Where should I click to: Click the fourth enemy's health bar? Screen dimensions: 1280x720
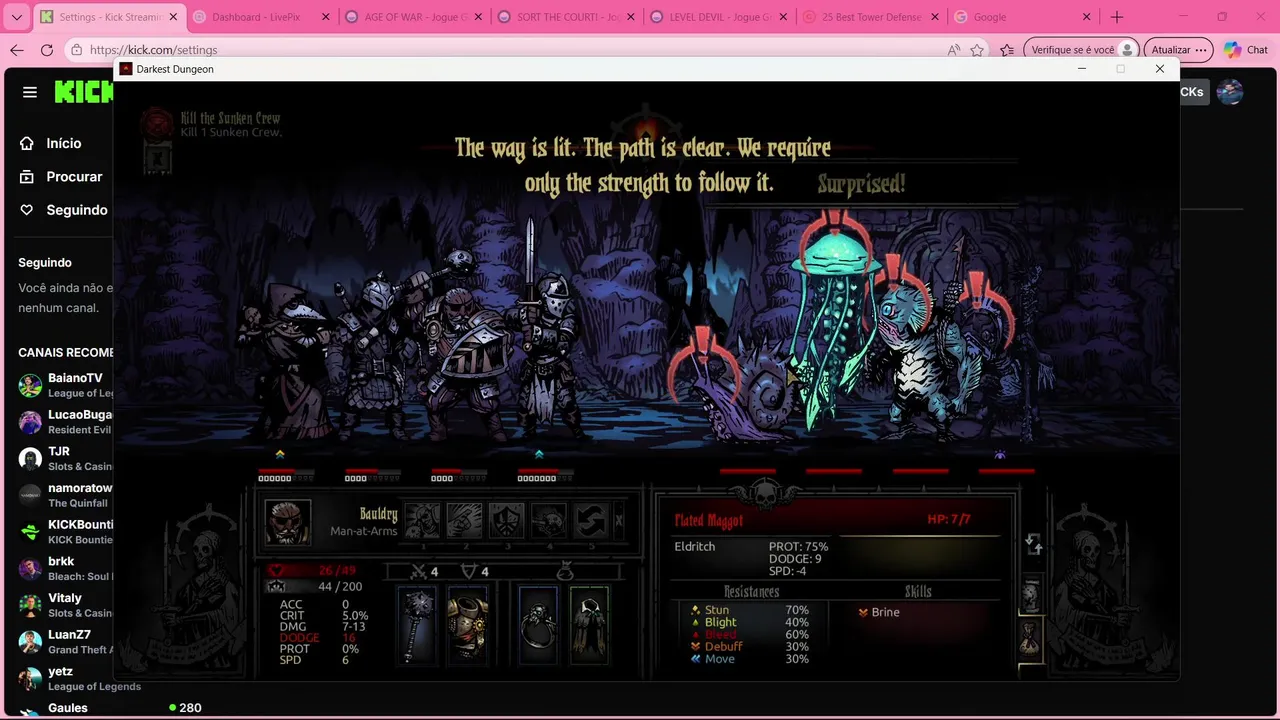(1006, 470)
